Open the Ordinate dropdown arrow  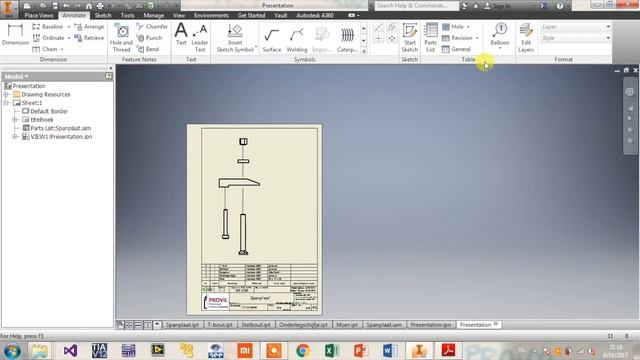(69, 38)
